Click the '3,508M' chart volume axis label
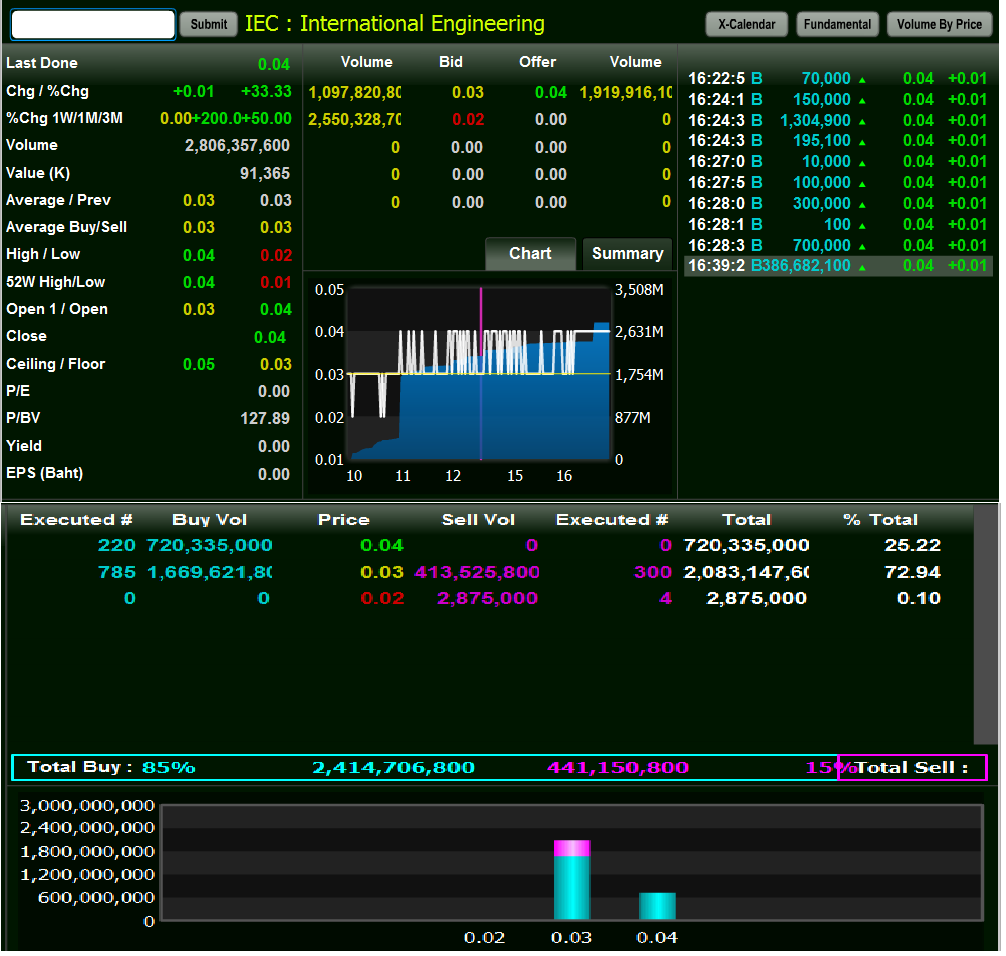The image size is (1006, 956). point(639,290)
